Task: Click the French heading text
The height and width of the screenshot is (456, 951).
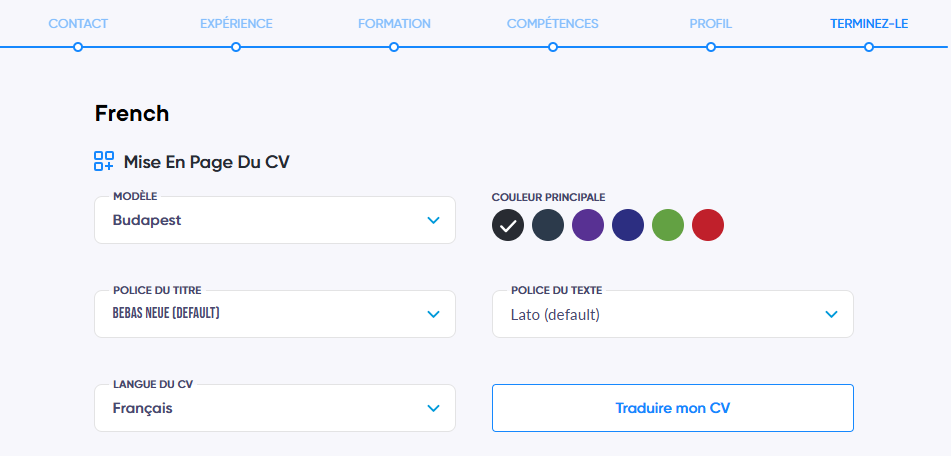Action: [132, 113]
